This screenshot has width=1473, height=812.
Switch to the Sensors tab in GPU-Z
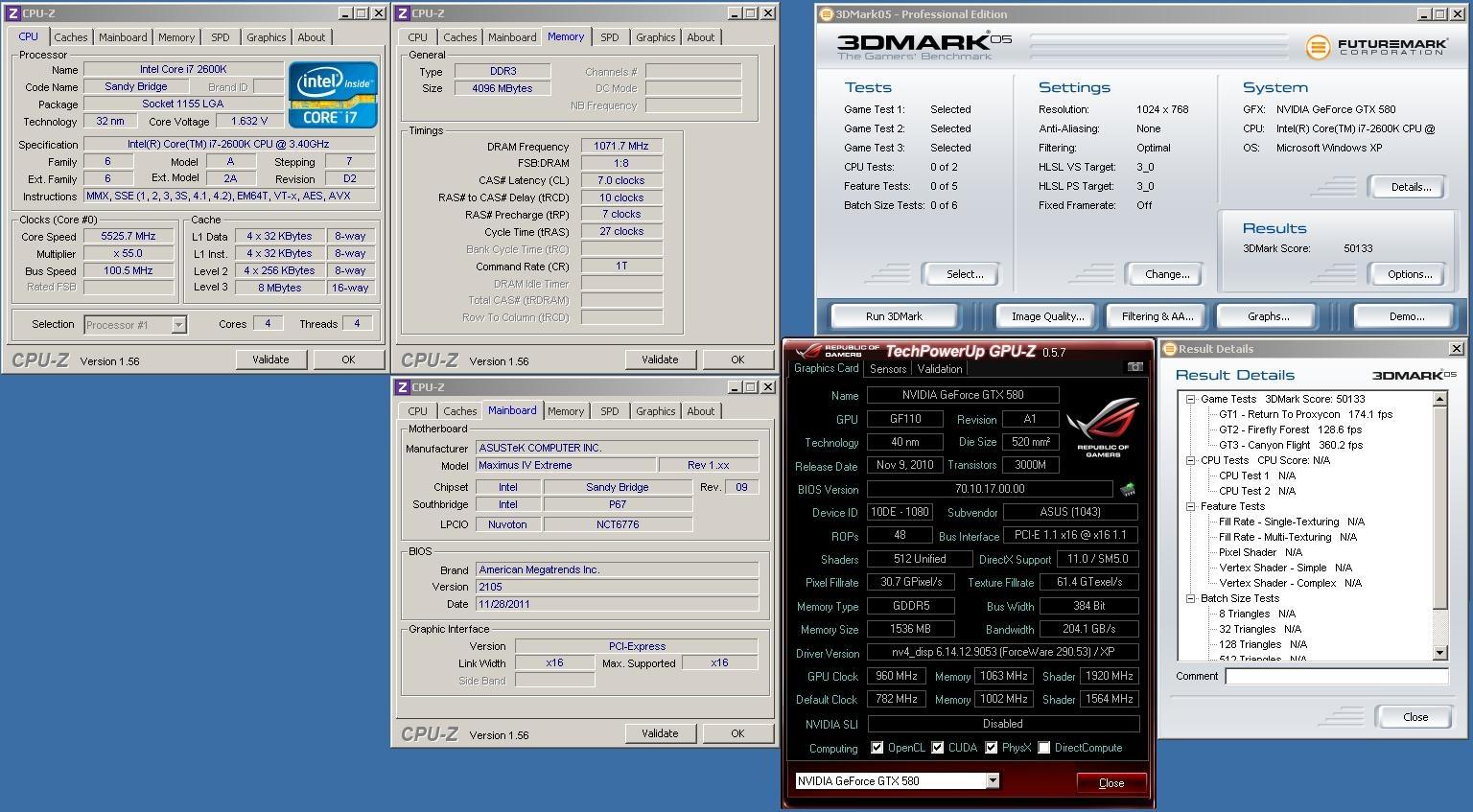(888, 369)
